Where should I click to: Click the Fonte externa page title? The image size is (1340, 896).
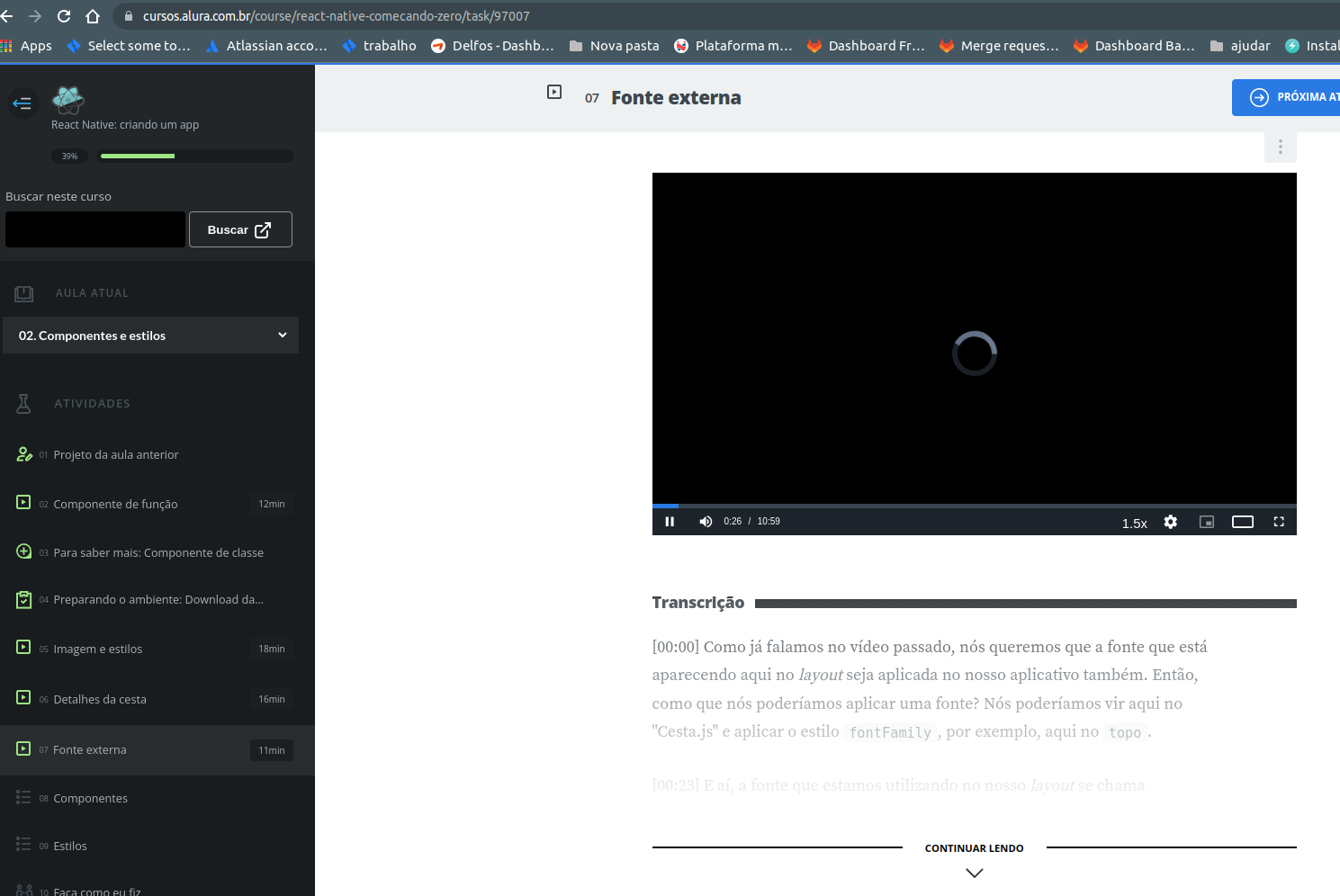coord(676,98)
